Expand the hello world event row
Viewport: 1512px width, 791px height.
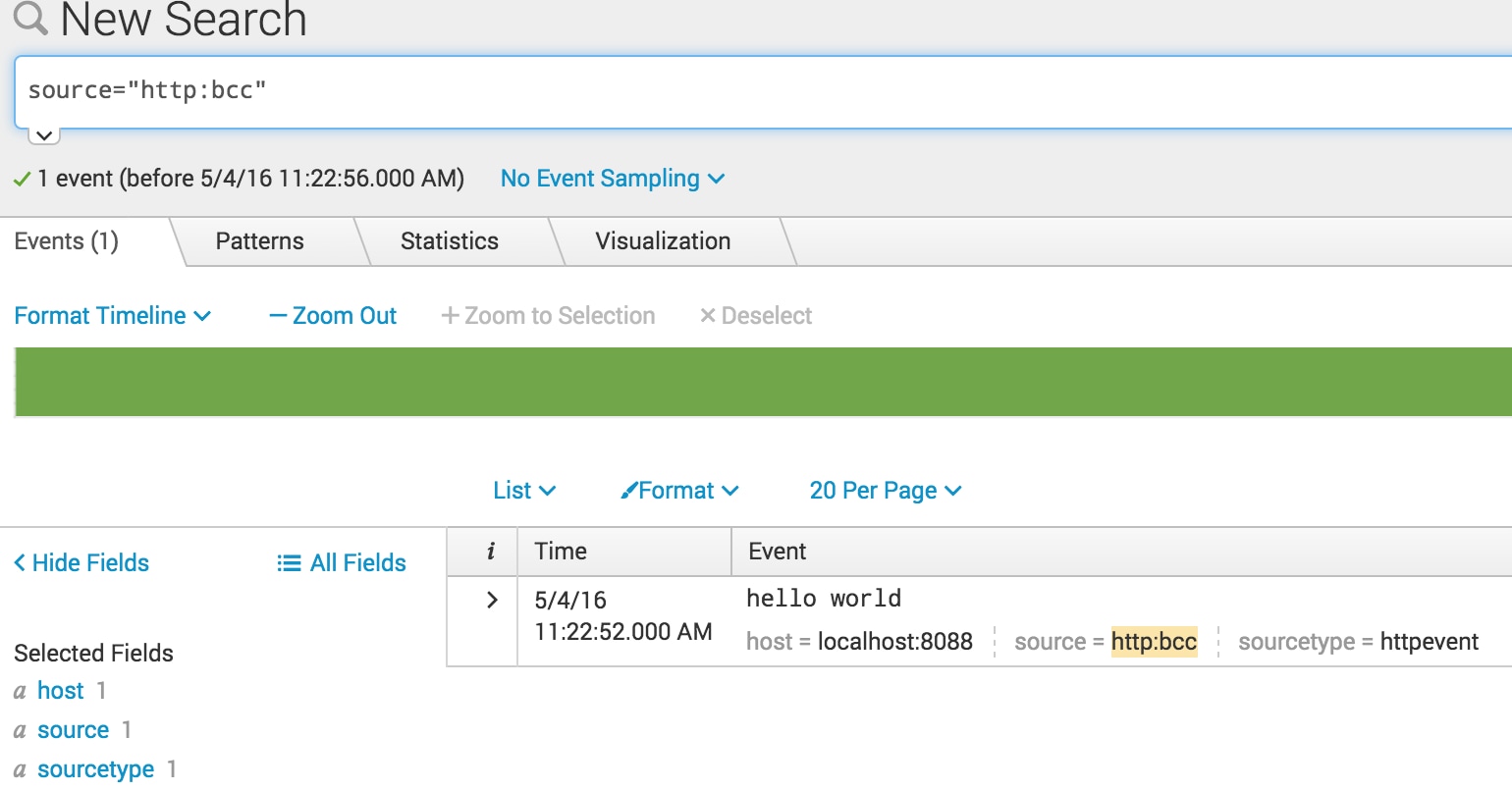coord(492,601)
